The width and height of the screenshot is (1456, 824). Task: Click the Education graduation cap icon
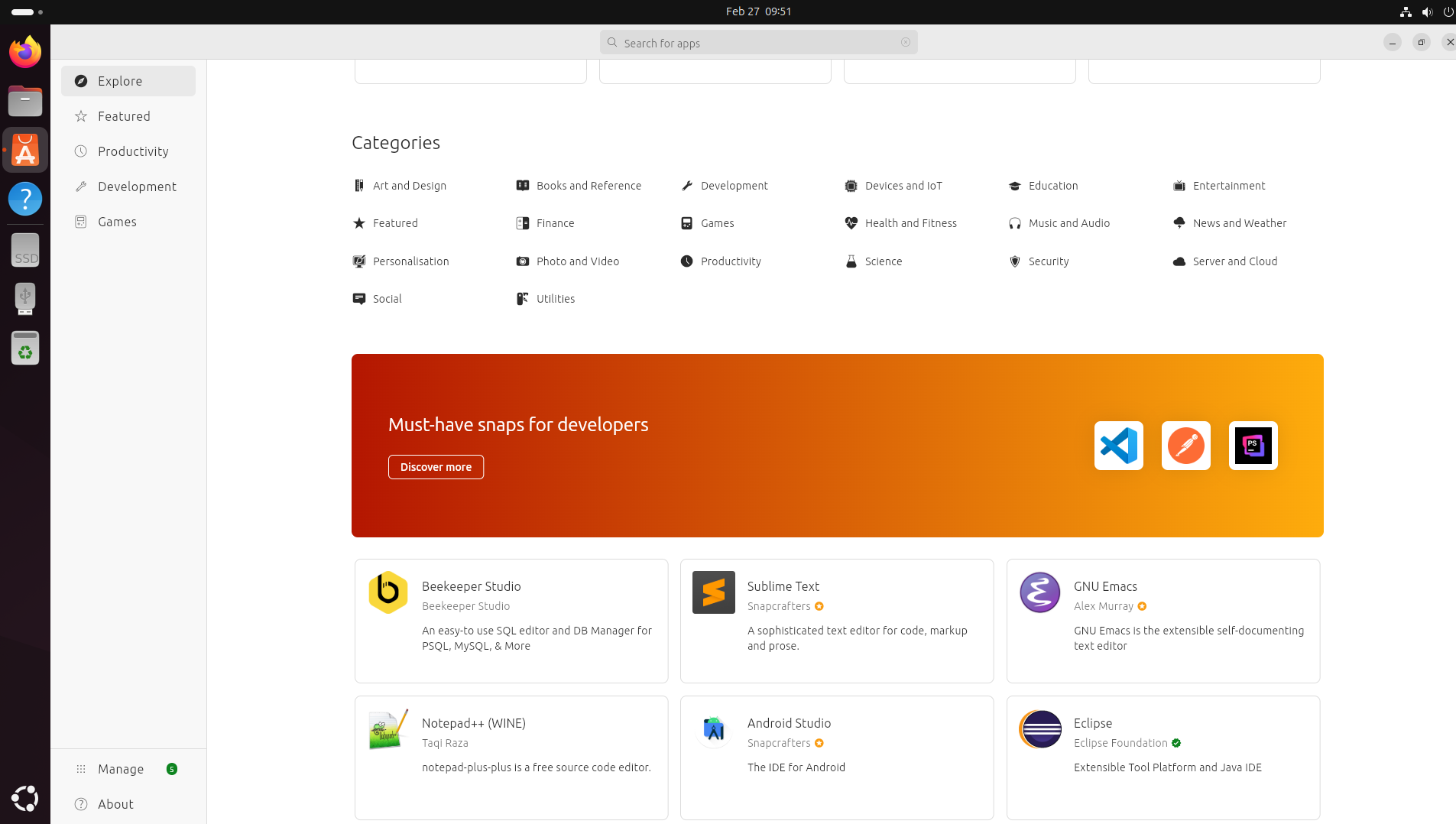[x=1015, y=186]
